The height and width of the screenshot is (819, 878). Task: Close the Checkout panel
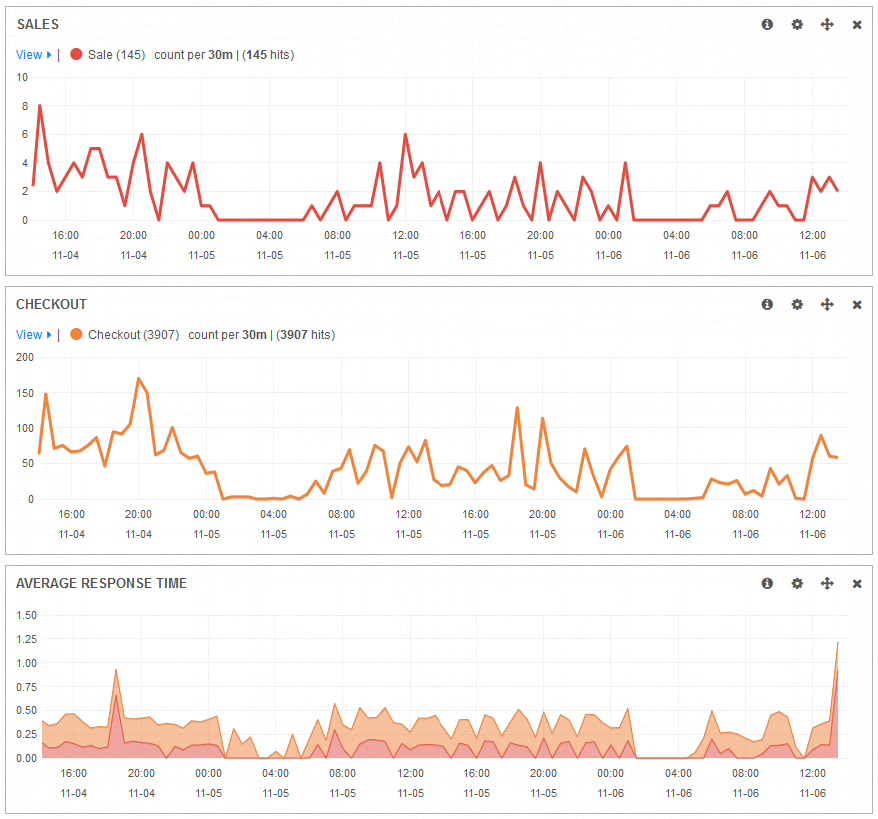pos(857,304)
